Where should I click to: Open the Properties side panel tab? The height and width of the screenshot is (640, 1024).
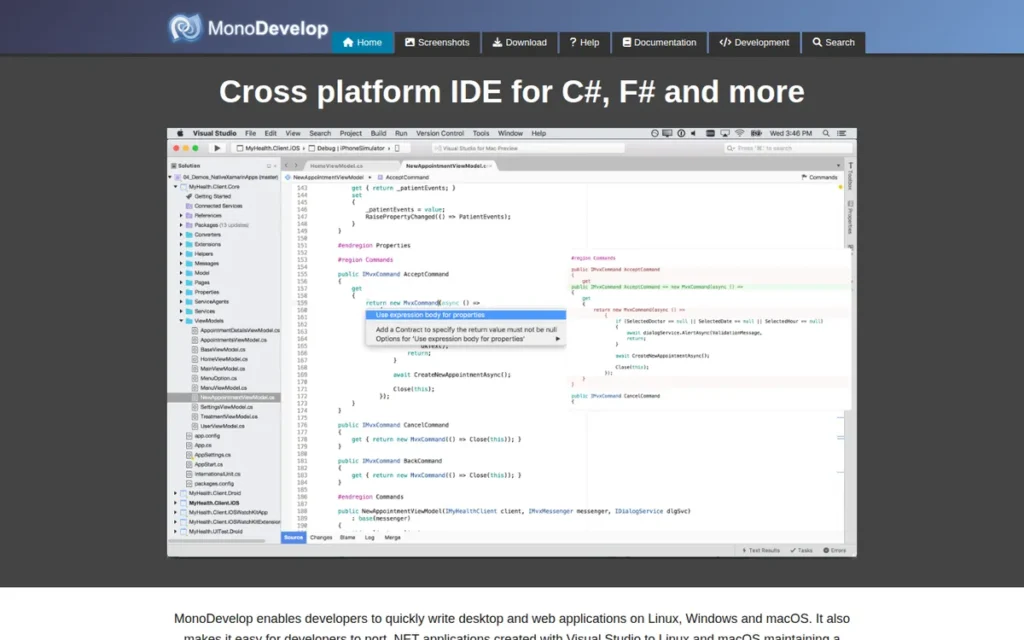tap(850, 217)
